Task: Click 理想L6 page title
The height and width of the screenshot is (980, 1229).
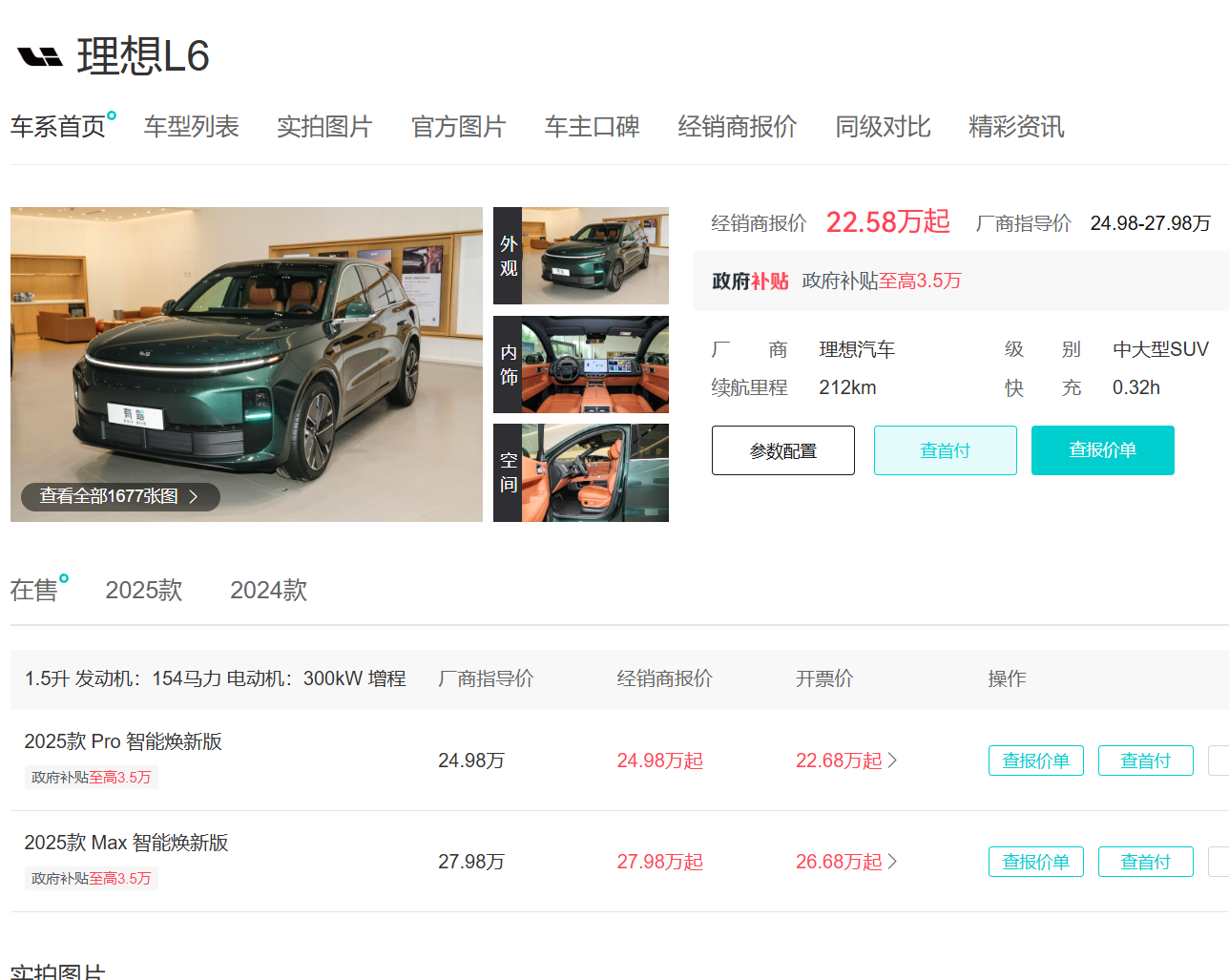Action: 143,56
